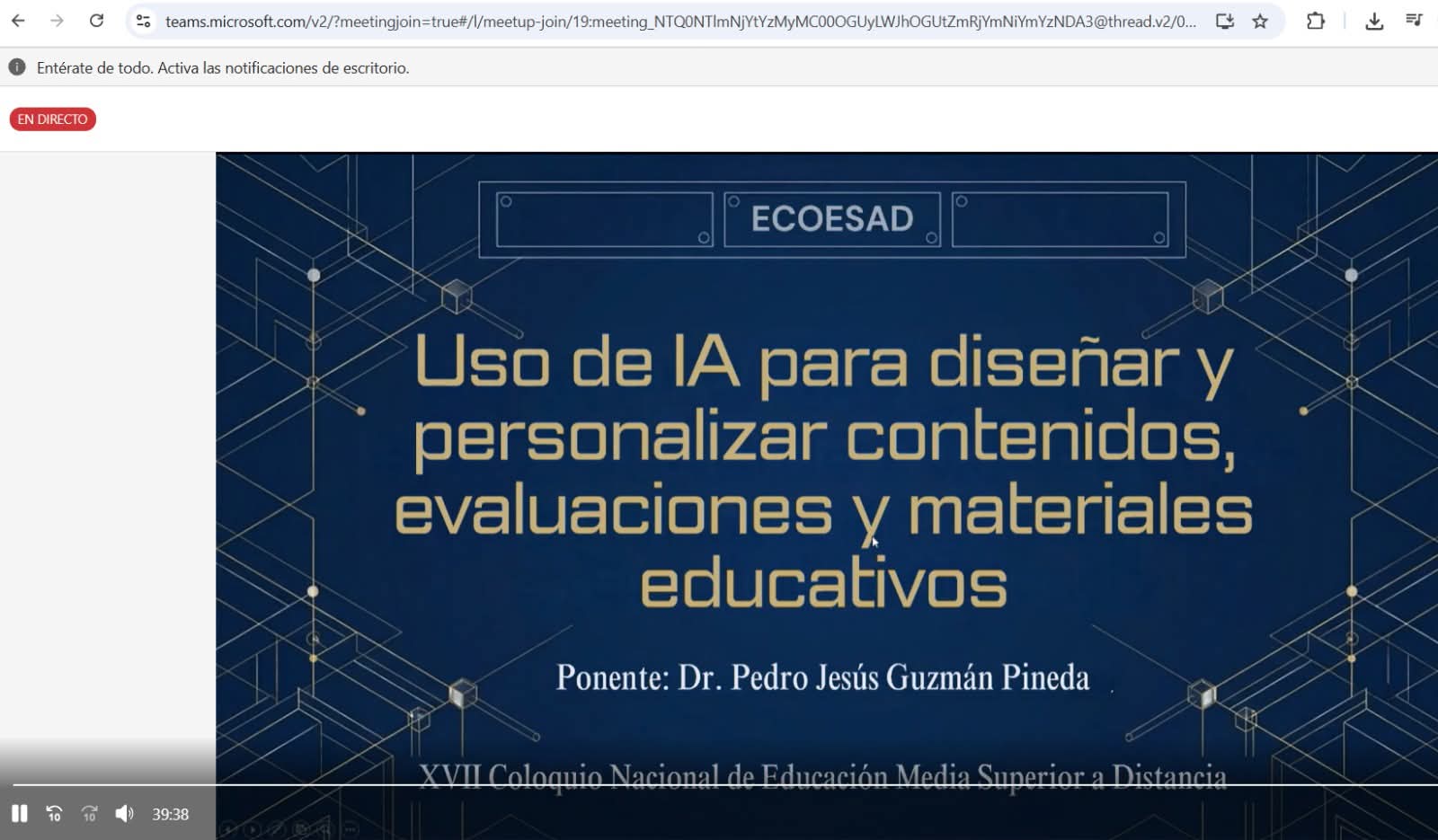Pause the live stream
The width and height of the screenshot is (1438, 840).
[19, 814]
